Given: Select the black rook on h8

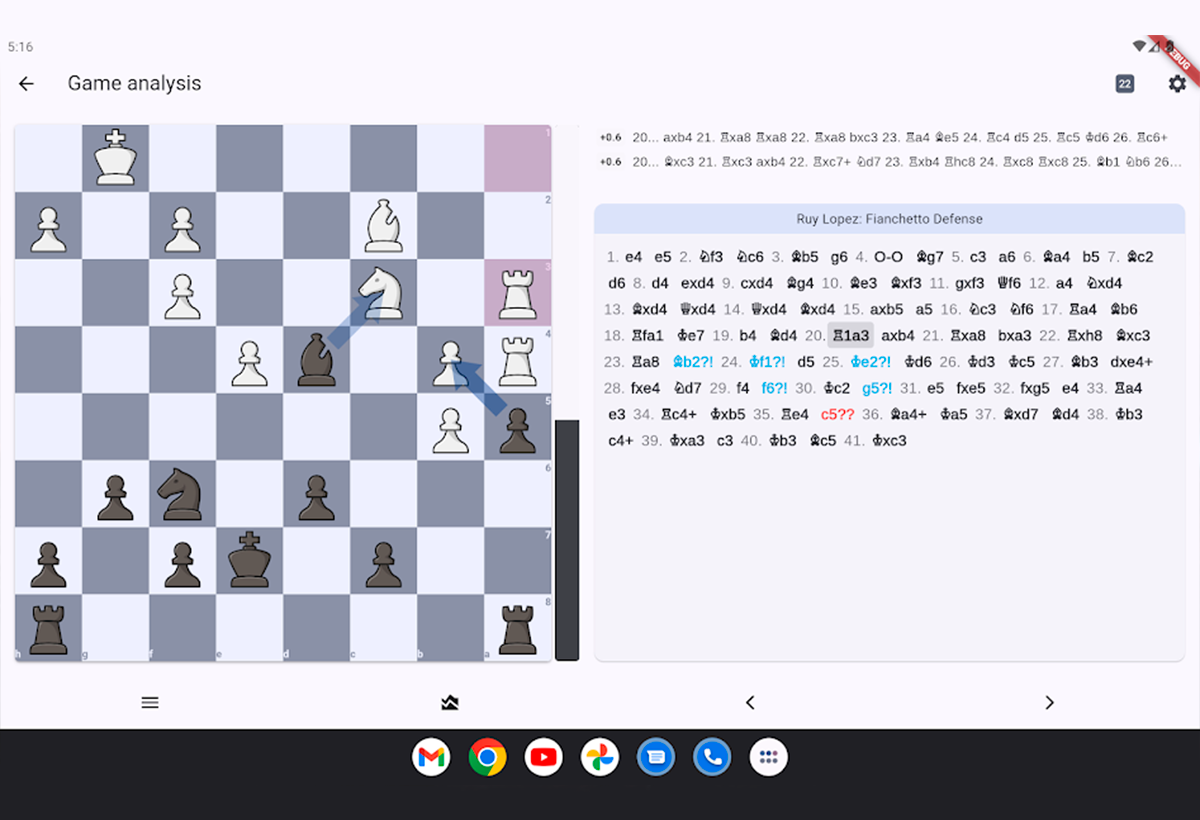Looking at the screenshot, I should click(x=48, y=627).
